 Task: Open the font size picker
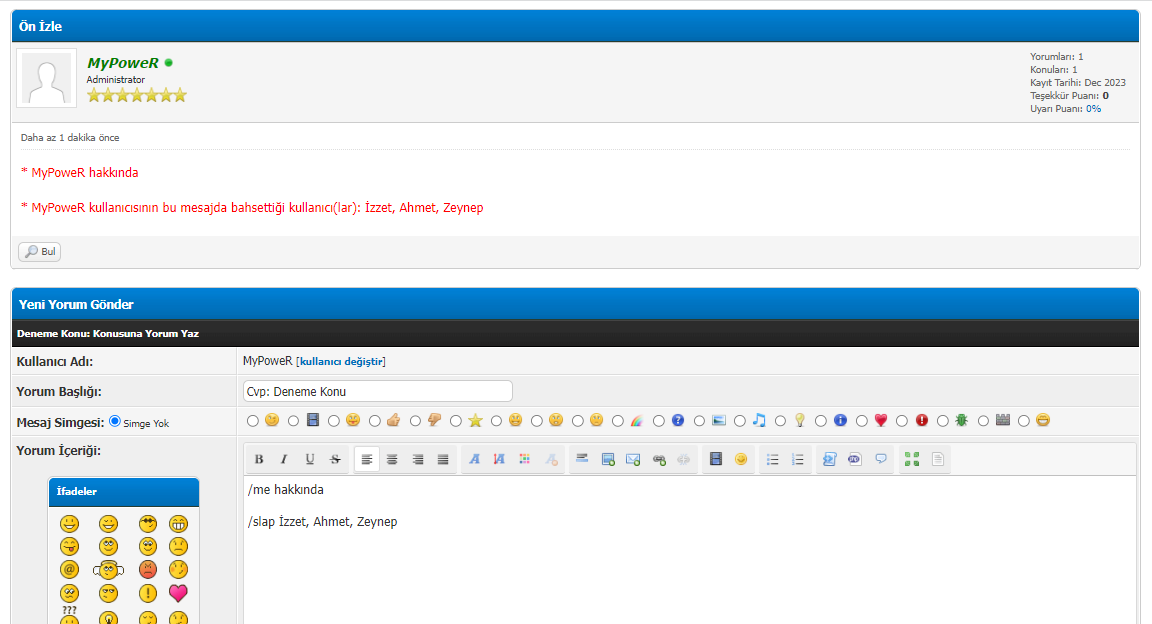tap(499, 459)
